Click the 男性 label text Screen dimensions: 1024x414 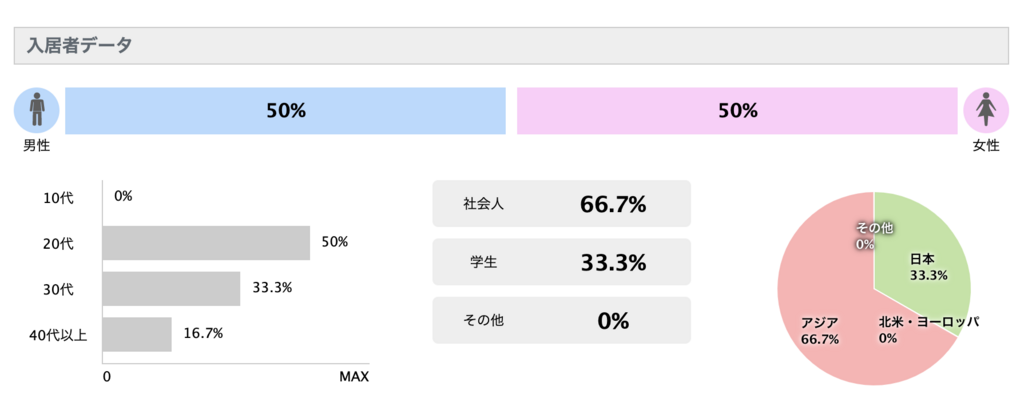click(37, 146)
